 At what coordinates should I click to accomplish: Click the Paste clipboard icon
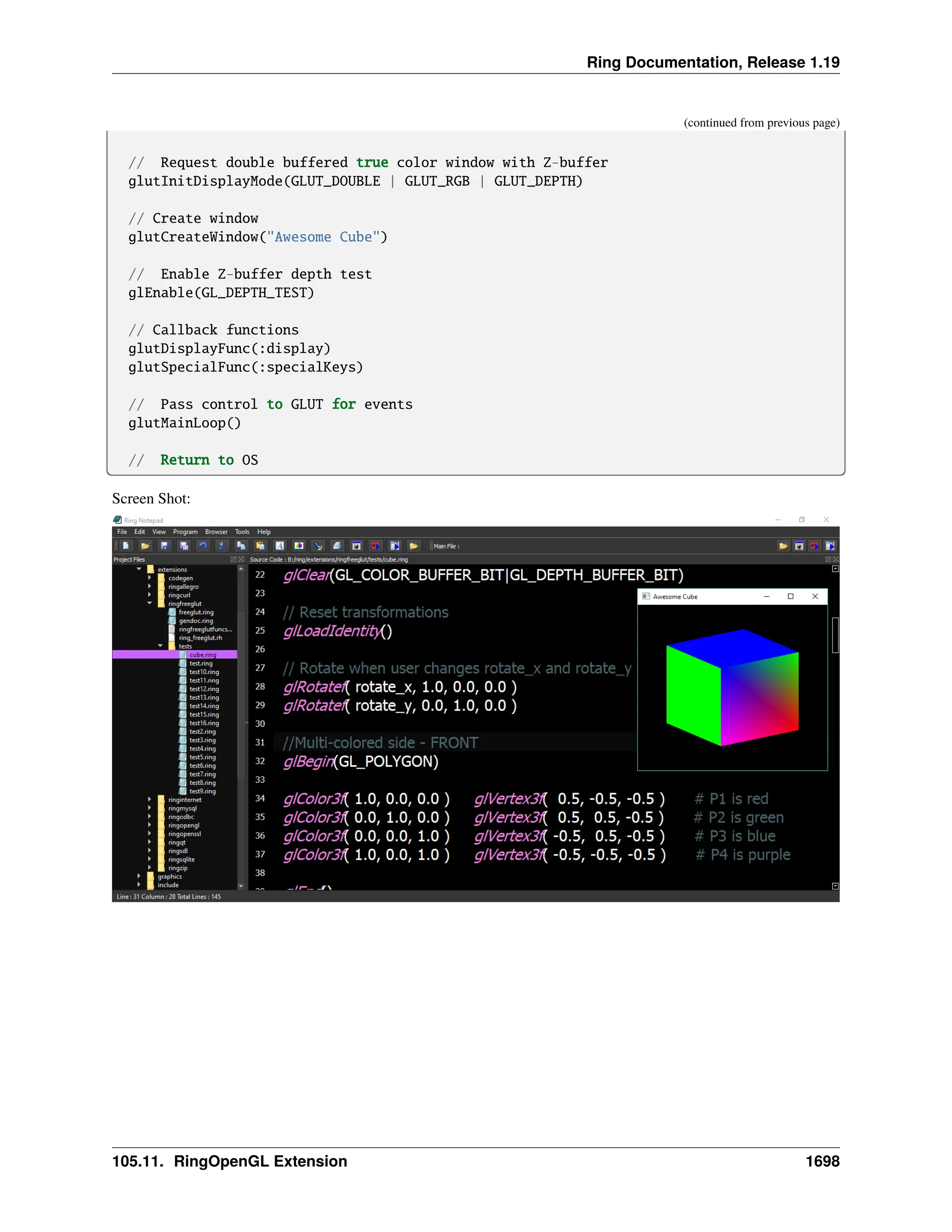260,545
